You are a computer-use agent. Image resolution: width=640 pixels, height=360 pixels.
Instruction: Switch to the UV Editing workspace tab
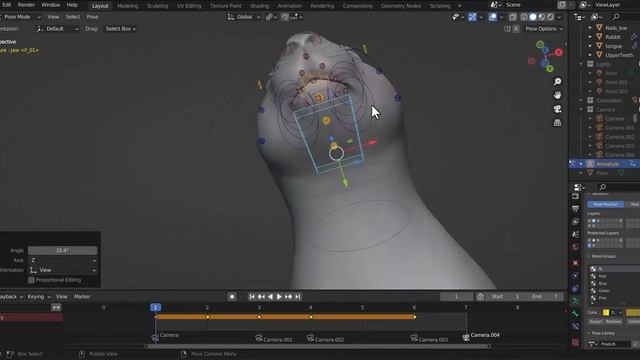pos(189,6)
